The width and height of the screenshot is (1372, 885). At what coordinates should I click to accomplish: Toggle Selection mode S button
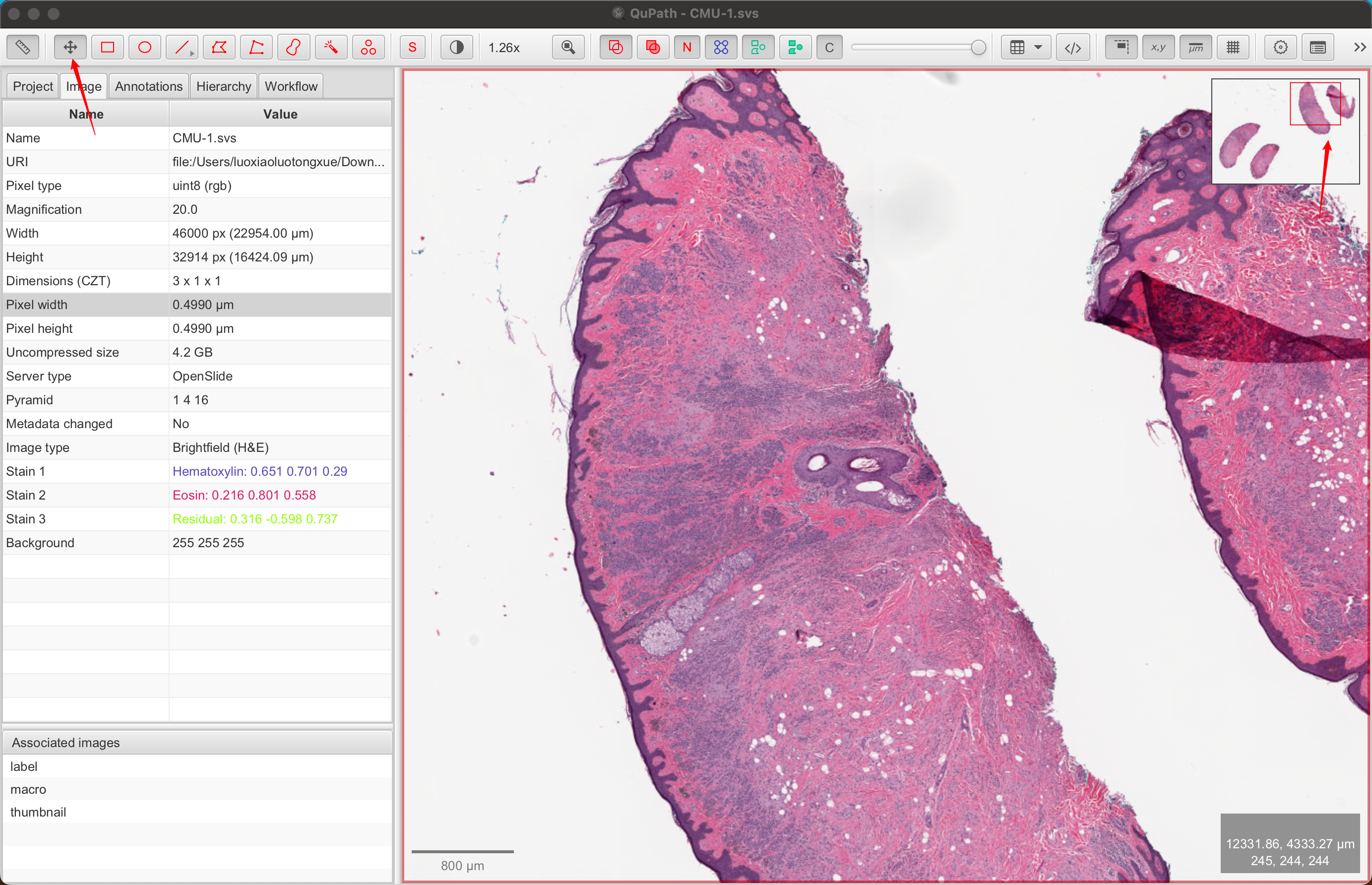pos(413,47)
